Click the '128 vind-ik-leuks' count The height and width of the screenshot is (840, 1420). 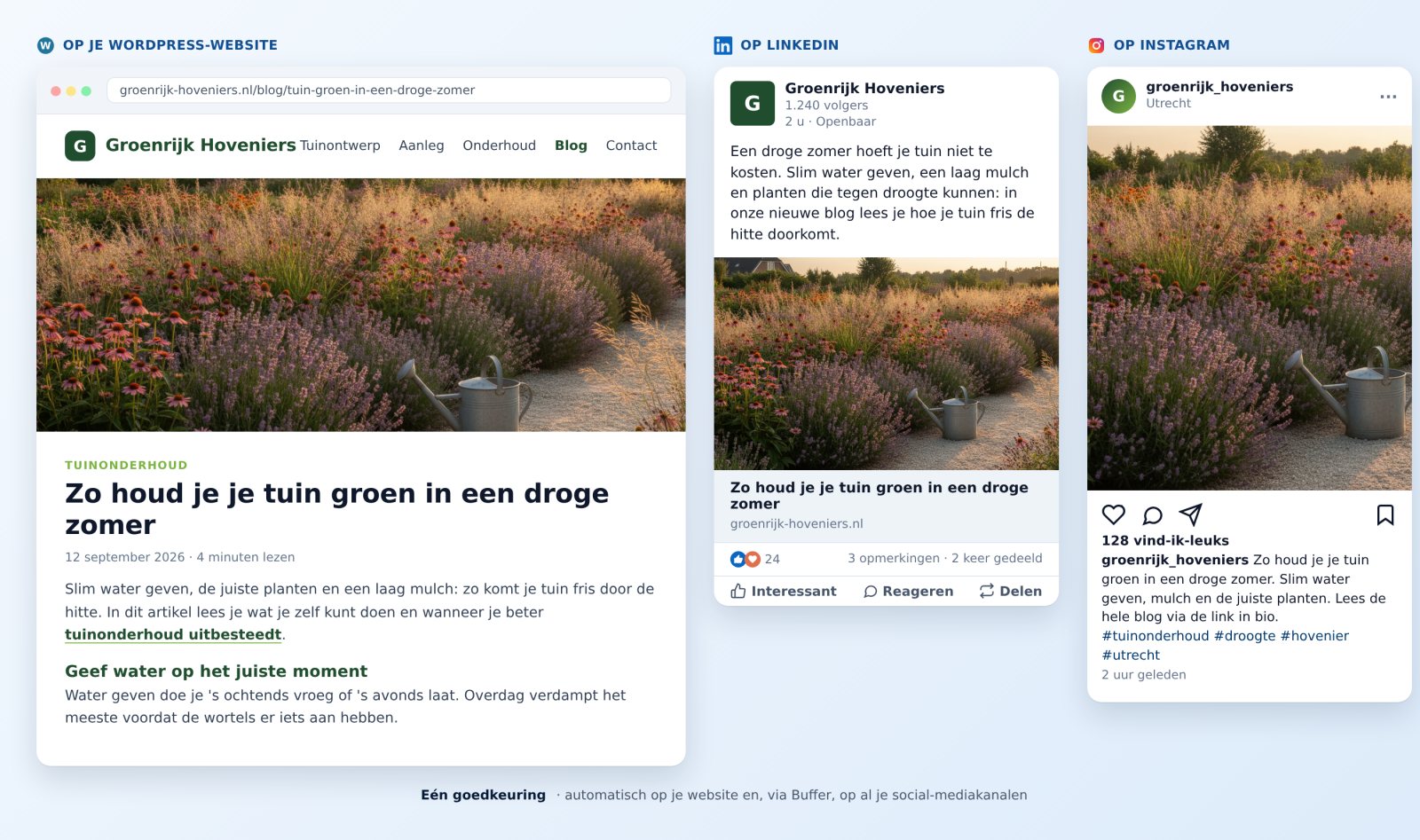1165,540
